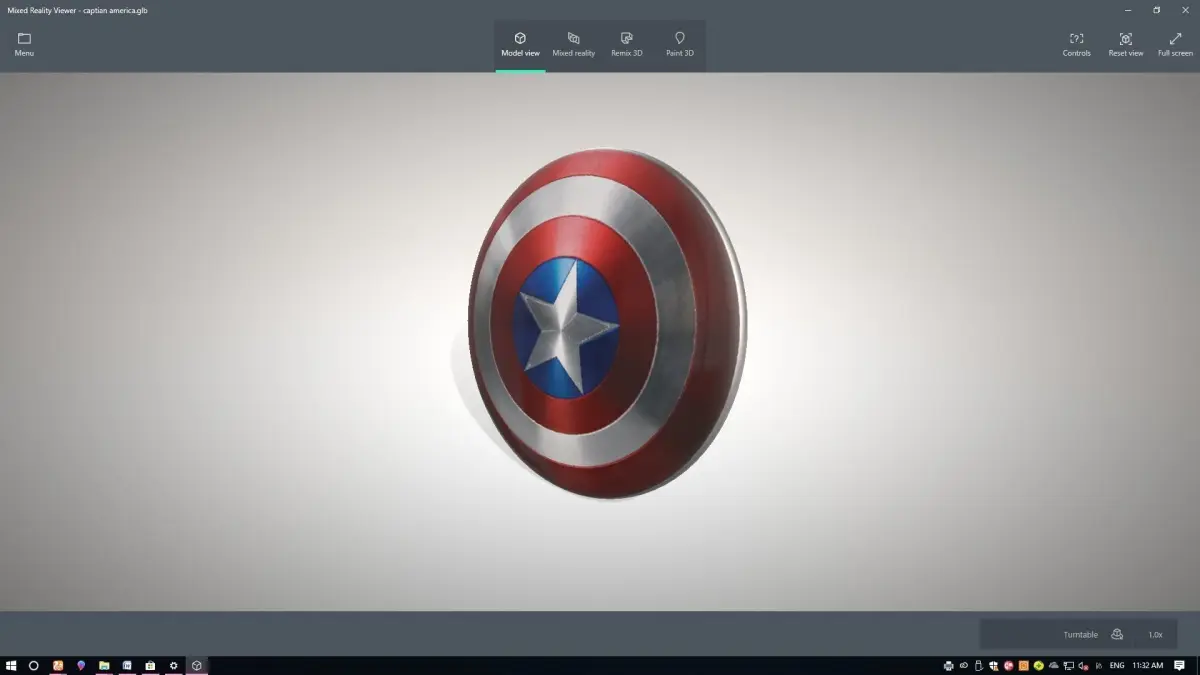Image resolution: width=1200 pixels, height=675 pixels.
Task: Toggle the Turntable animation
Action: click(x=1093, y=634)
